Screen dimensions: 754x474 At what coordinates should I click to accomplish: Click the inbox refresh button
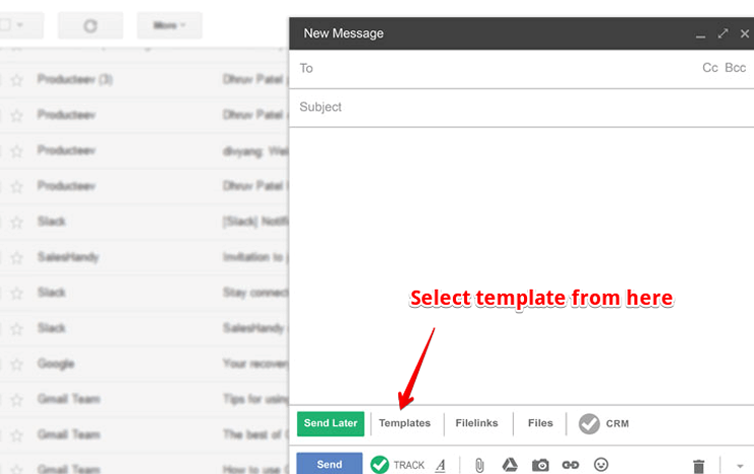pyautogui.click(x=90, y=25)
